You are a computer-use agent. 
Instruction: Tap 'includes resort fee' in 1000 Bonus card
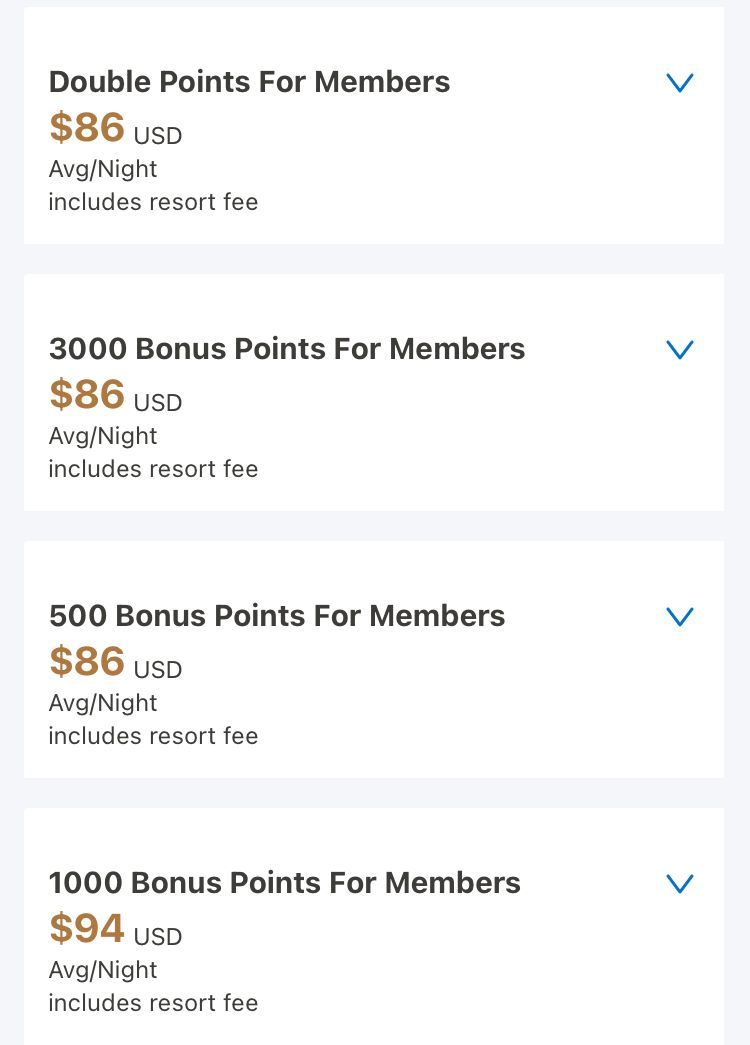coord(153,1002)
